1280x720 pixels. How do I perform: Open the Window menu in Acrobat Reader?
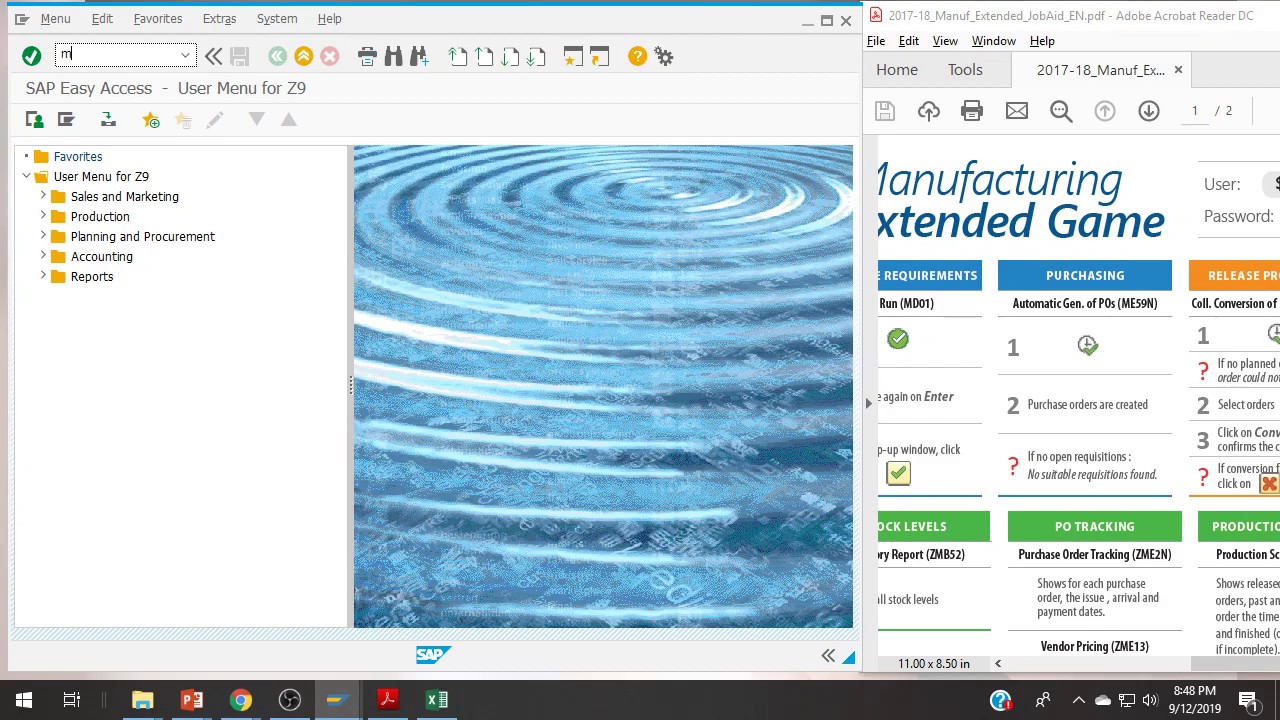pos(994,41)
